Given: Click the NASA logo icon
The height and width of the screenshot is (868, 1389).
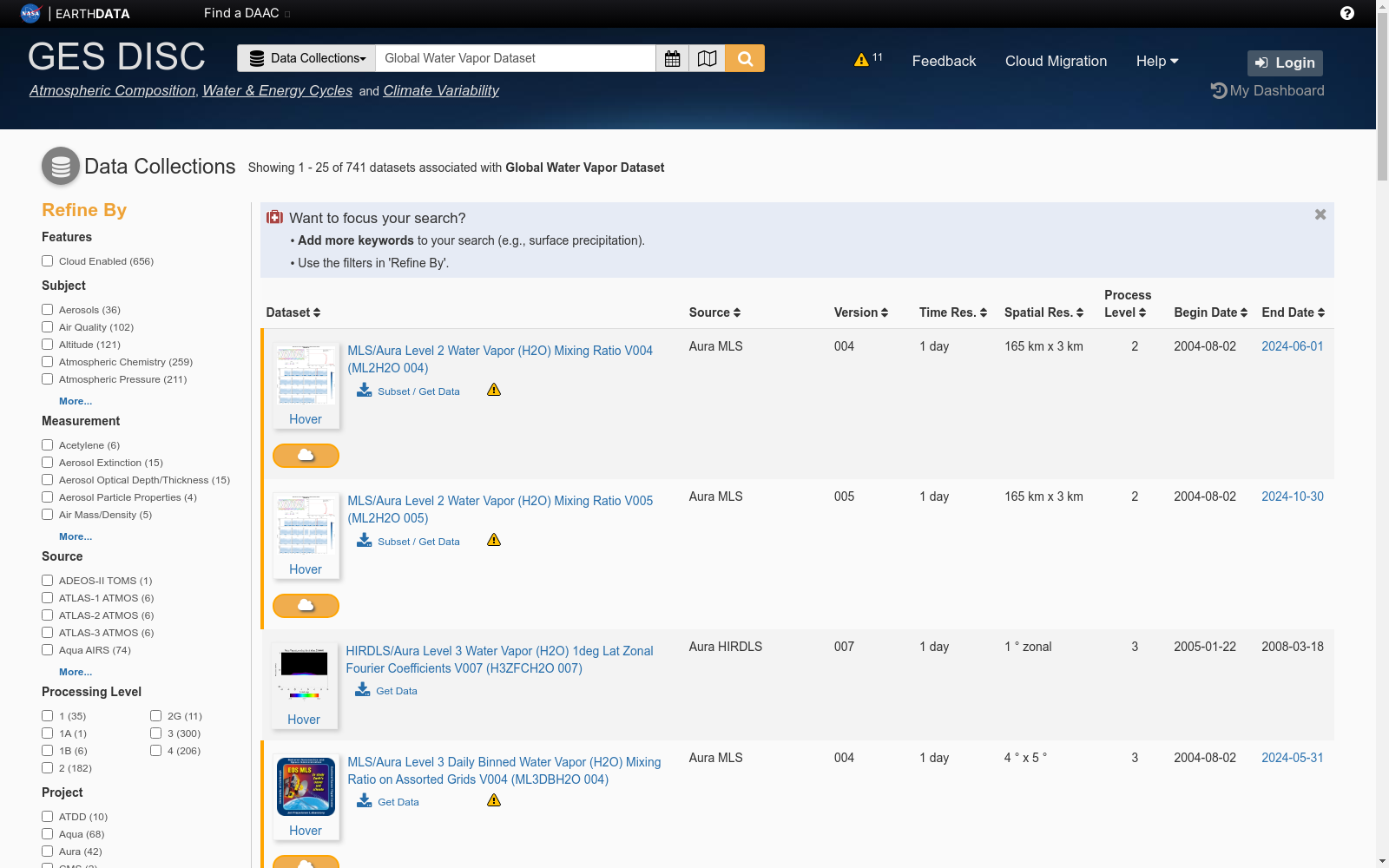Looking at the screenshot, I should [x=30, y=13].
